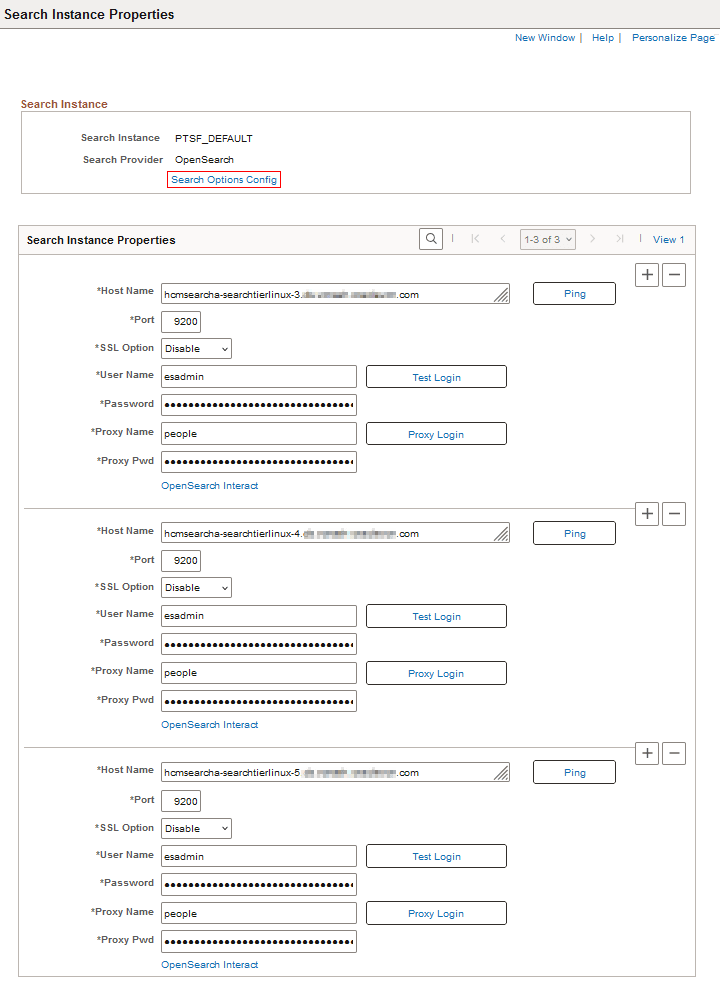Click the next row navigation arrow
The height and width of the screenshot is (990, 720).
(x=592, y=239)
